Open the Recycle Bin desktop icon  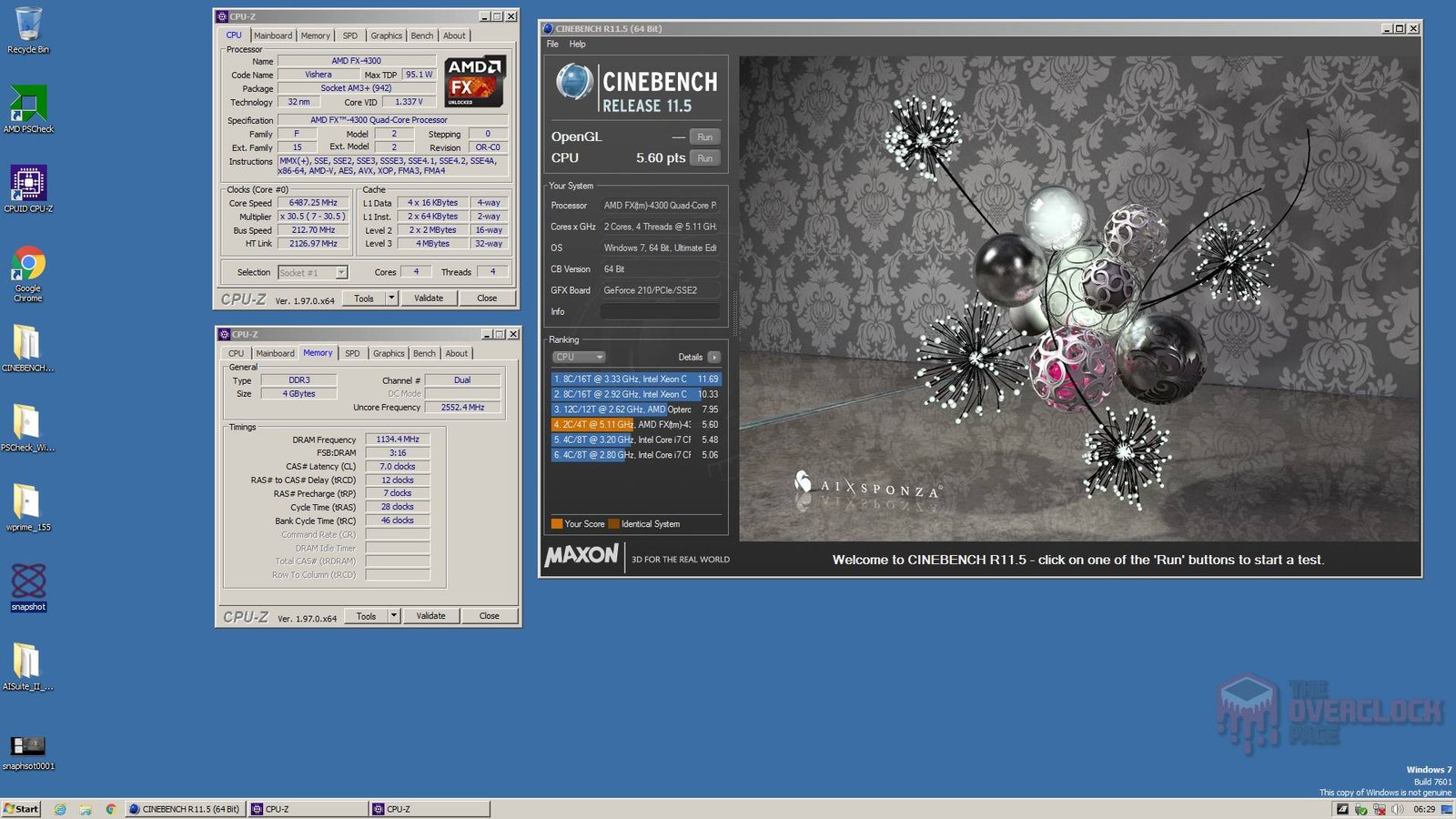coord(27,29)
